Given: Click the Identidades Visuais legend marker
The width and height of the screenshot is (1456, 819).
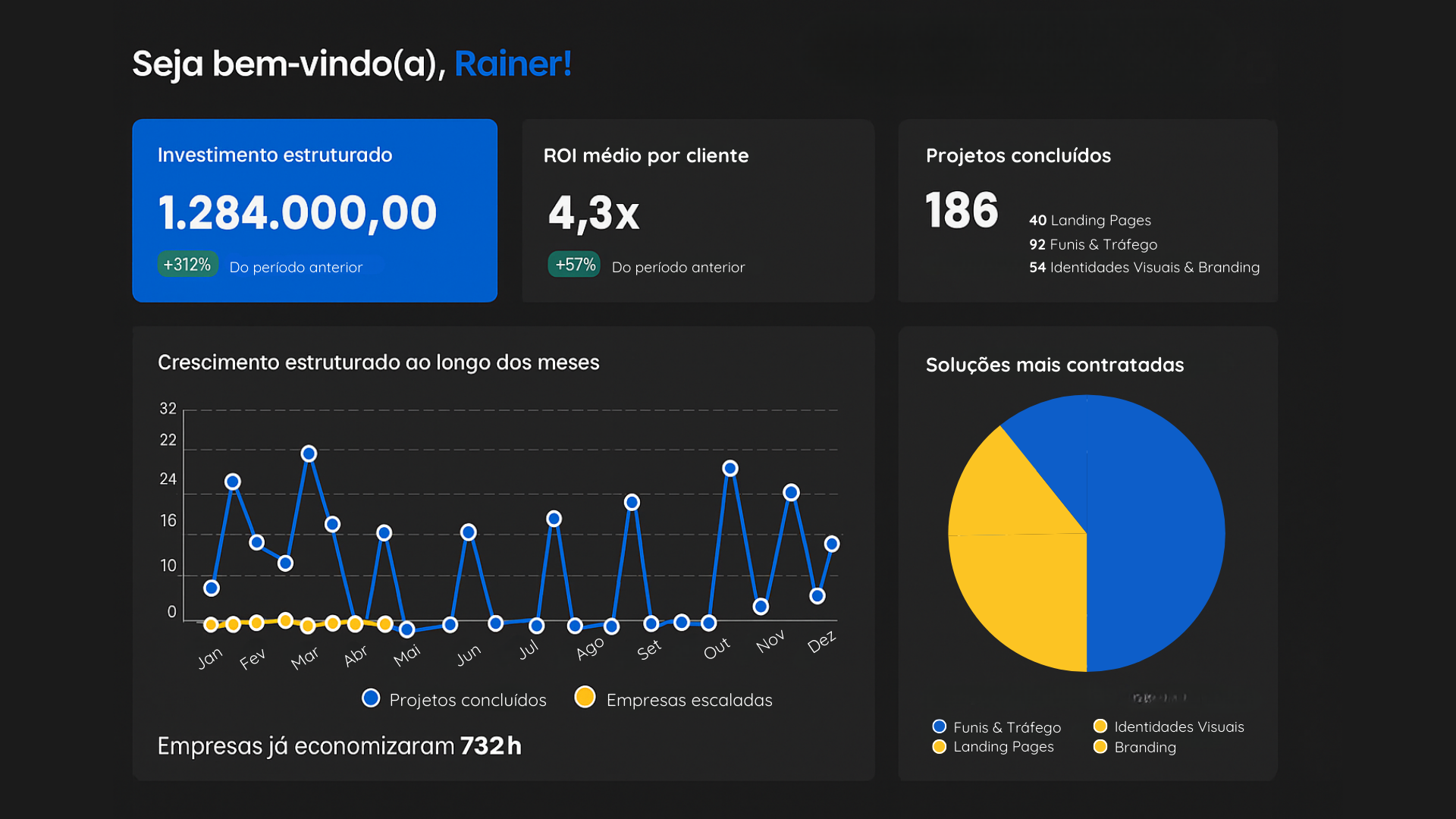Looking at the screenshot, I should [1100, 726].
